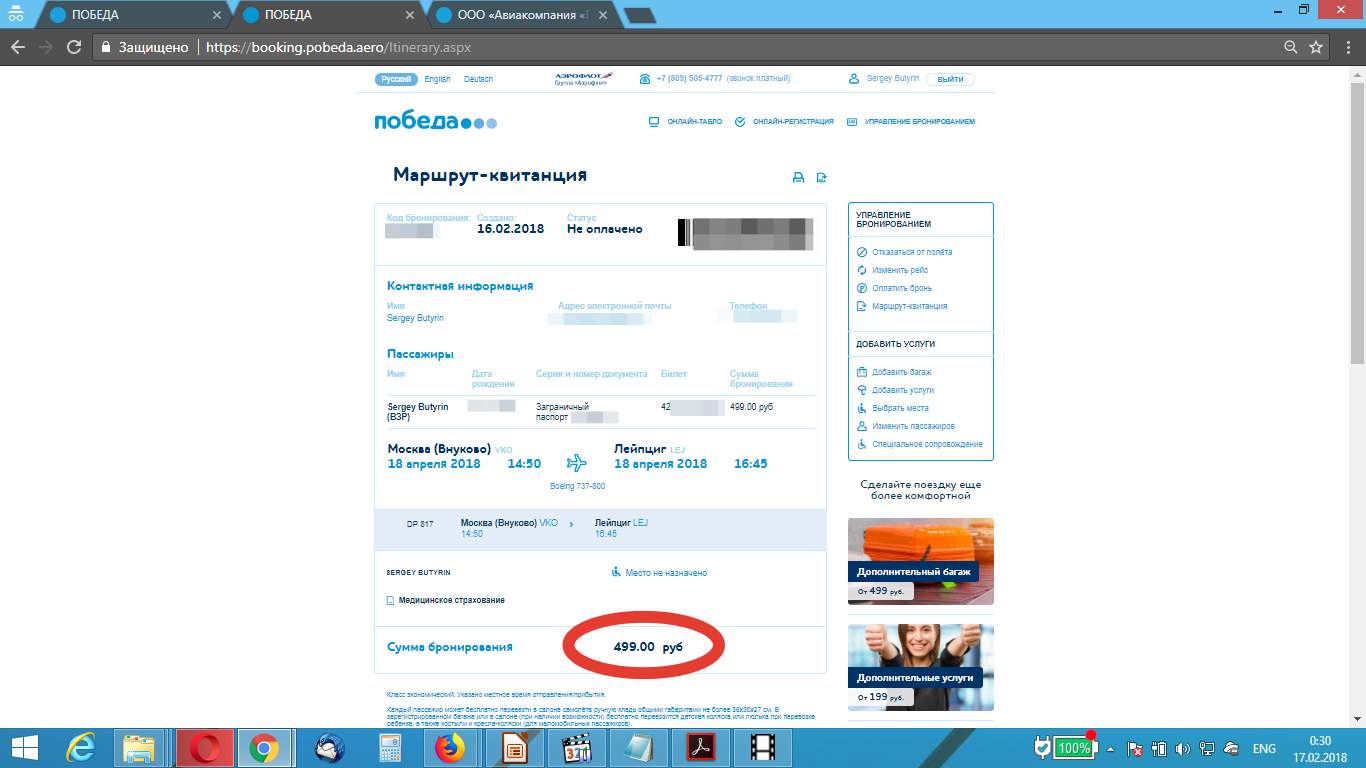Click the special assistance wheelchair icon

[862, 444]
